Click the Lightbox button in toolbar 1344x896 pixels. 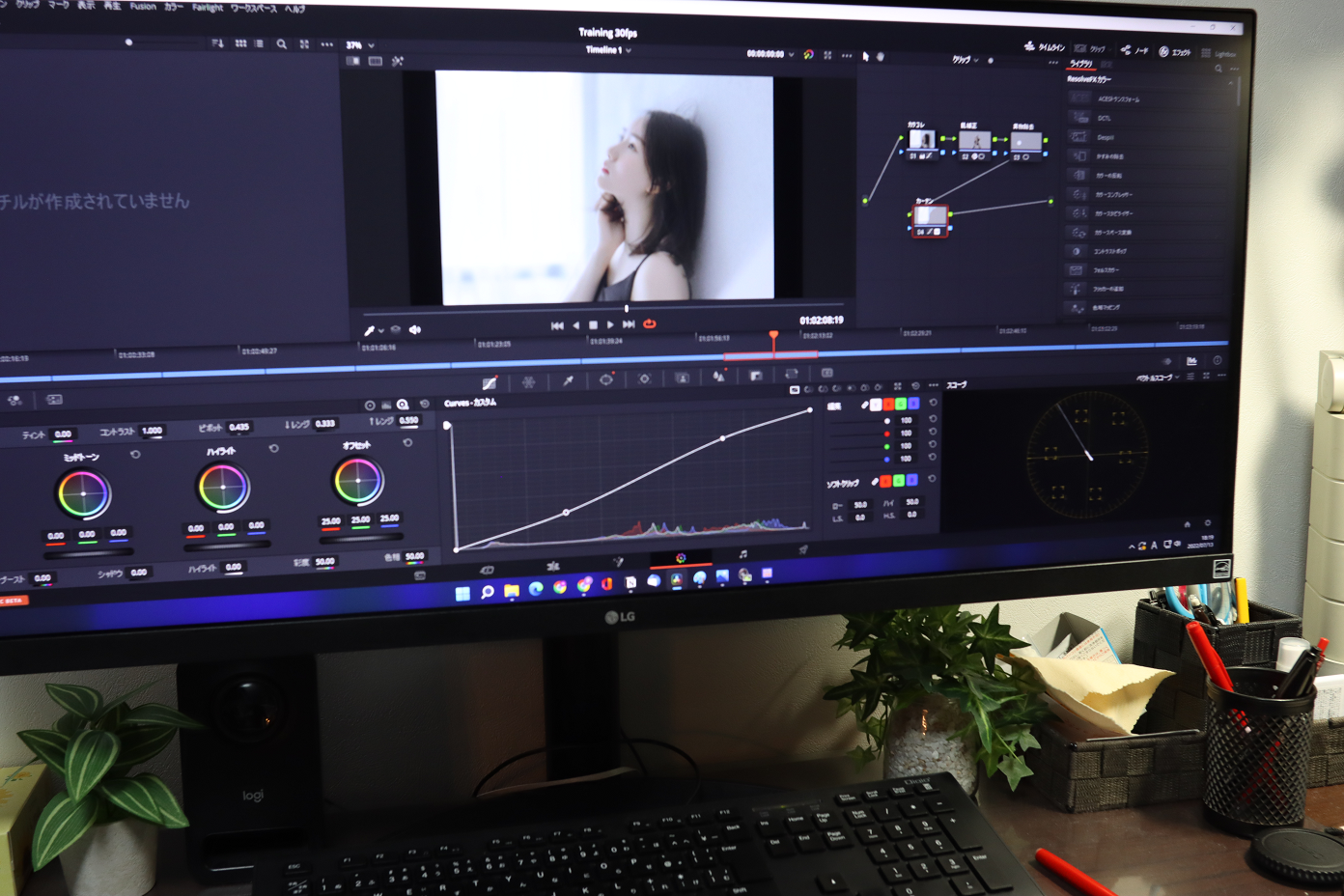(x=1218, y=53)
